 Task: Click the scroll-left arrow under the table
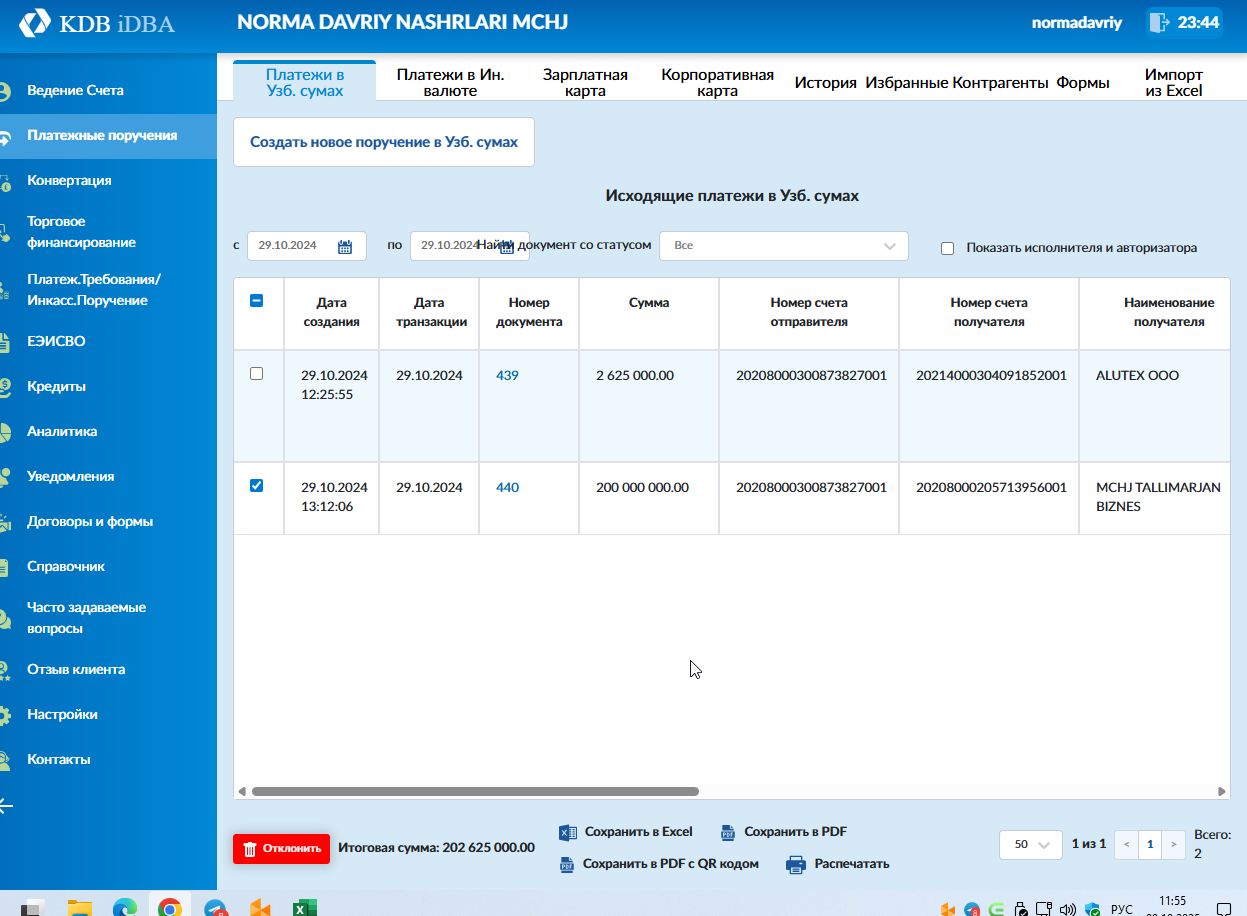(241, 791)
